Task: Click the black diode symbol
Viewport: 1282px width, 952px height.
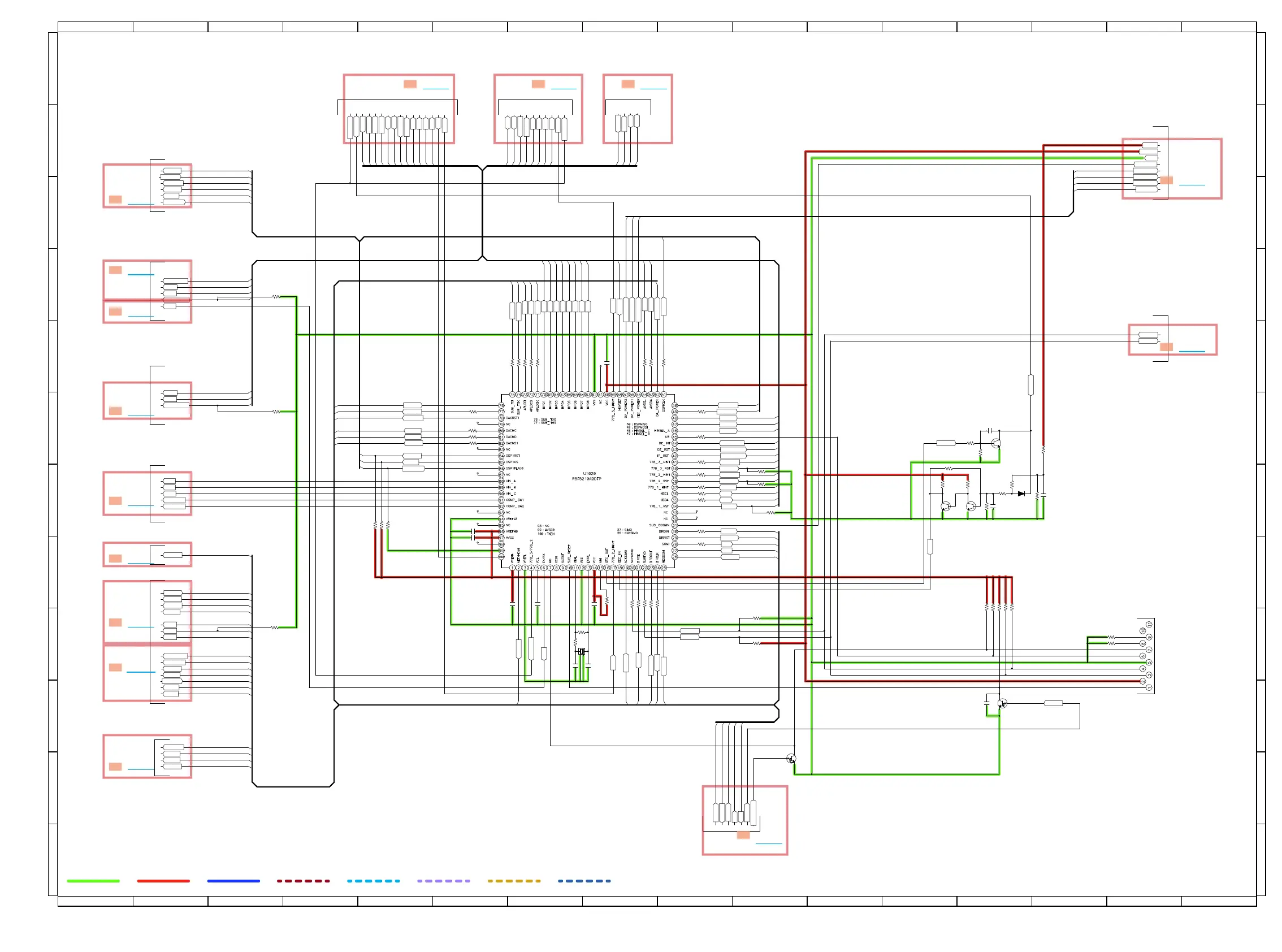Action: 1021,494
